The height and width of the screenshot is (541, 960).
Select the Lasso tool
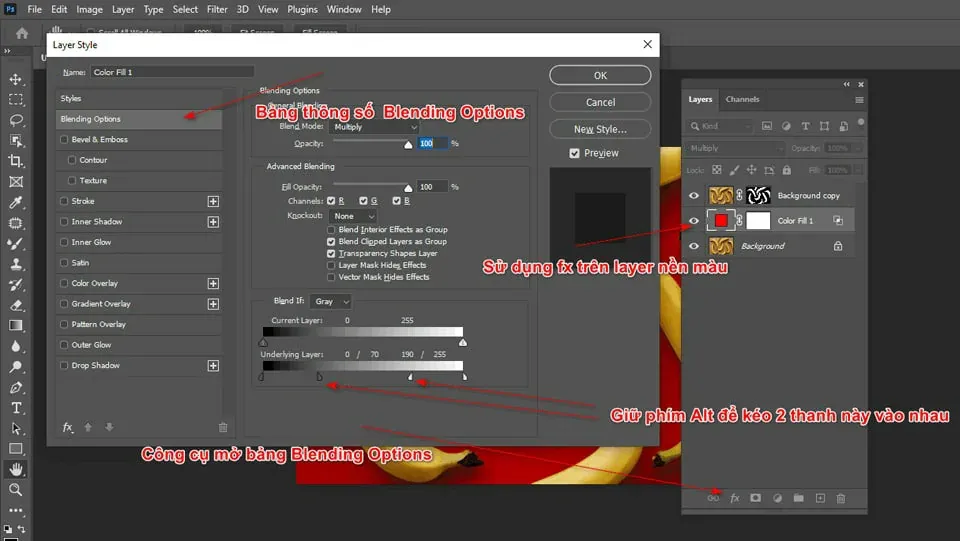pyautogui.click(x=16, y=120)
